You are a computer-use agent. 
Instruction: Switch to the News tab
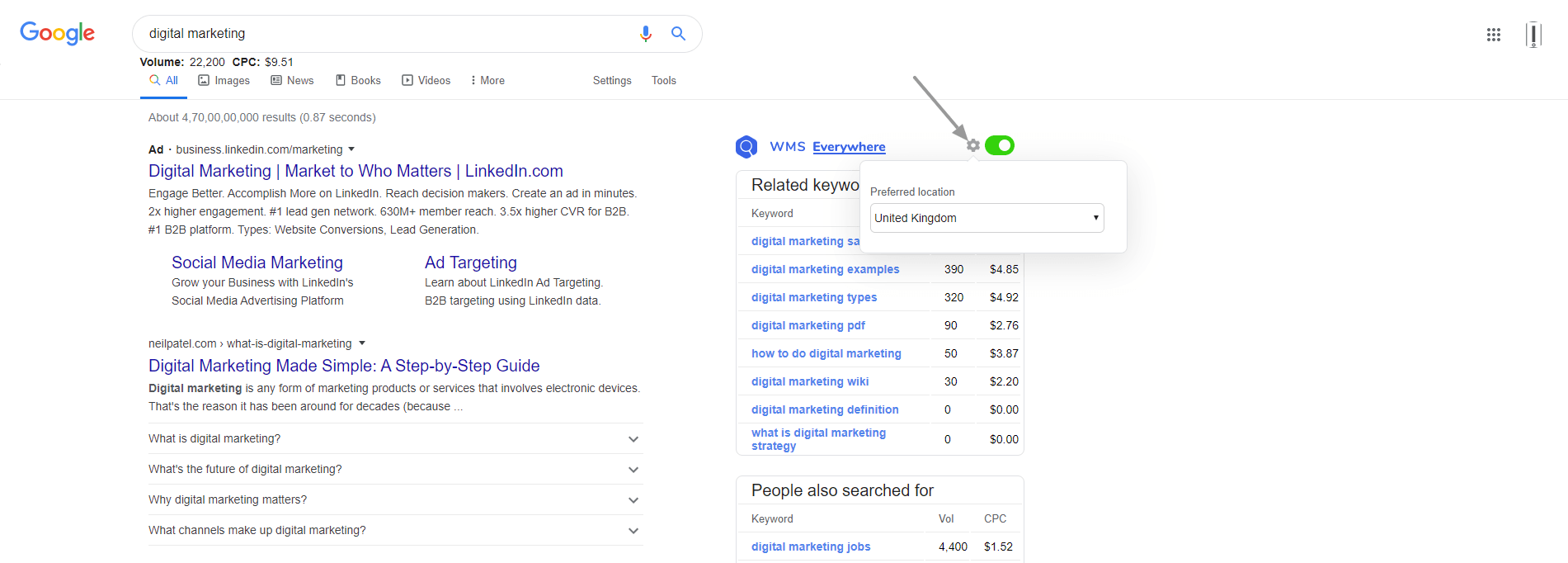click(292, 80)
